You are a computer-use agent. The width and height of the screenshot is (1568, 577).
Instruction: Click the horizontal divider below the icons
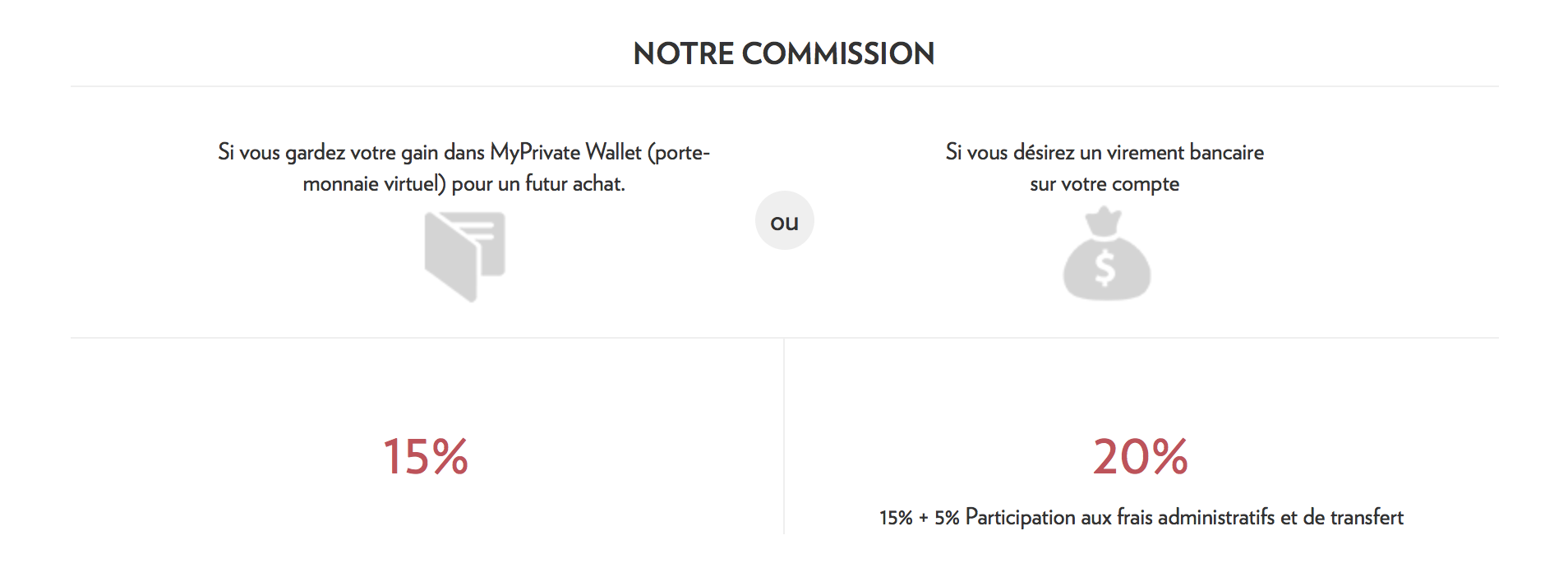(x=784, y=338)
